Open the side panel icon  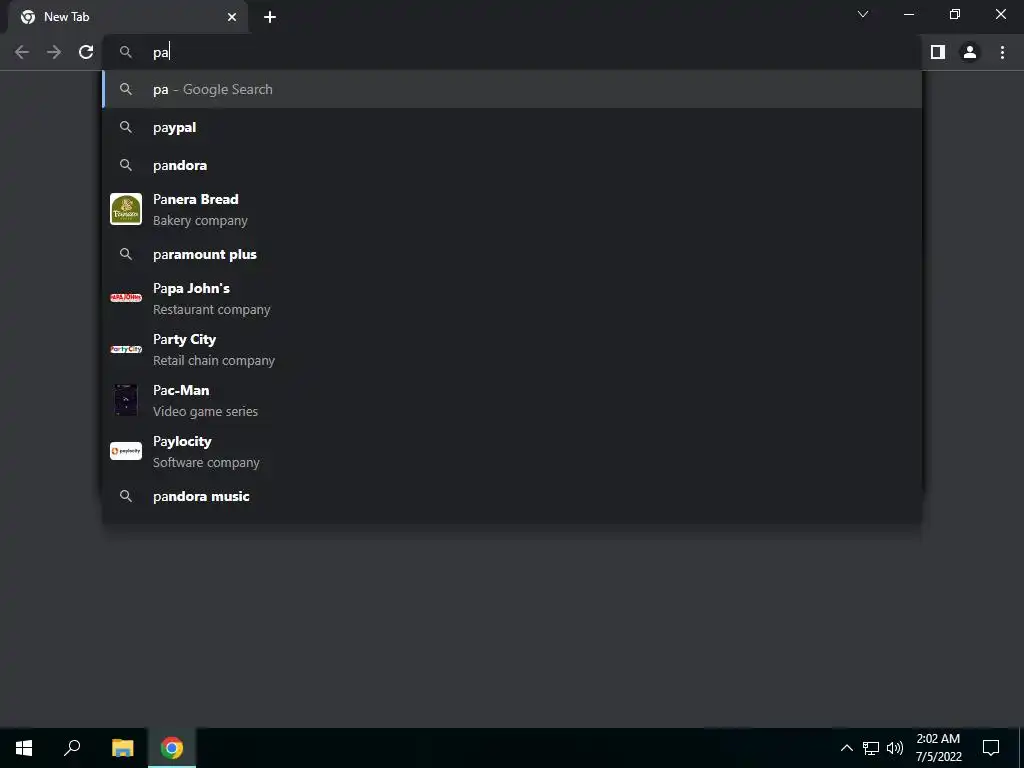938,52
